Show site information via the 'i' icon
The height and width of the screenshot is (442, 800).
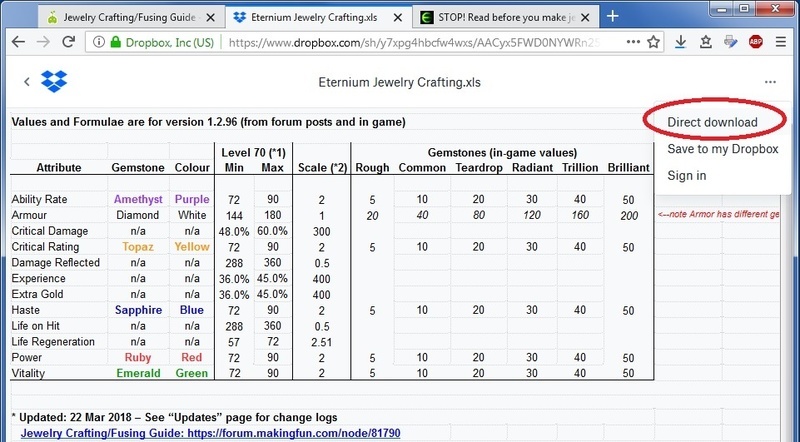98,43
